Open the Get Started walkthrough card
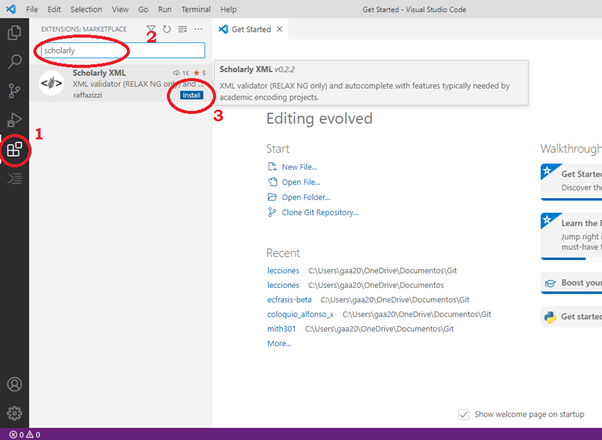 (x=571, y=181)
